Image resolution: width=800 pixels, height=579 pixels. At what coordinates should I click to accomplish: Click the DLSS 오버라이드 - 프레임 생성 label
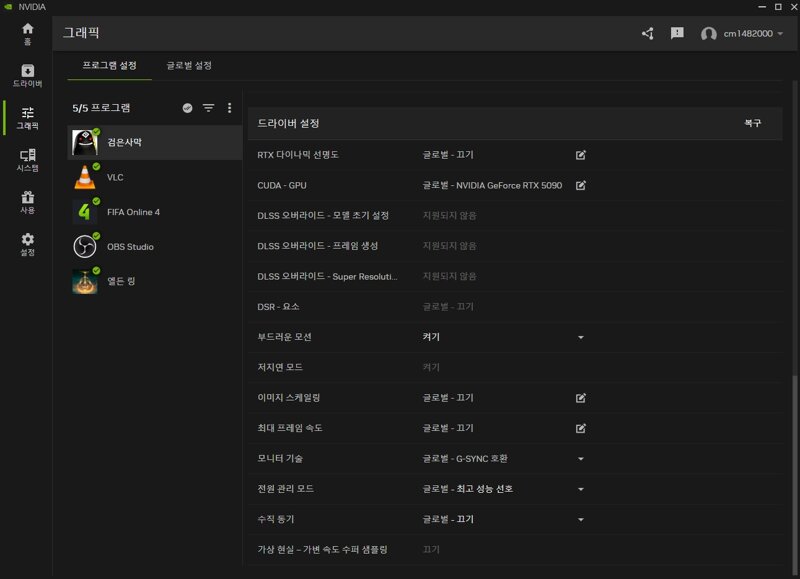click(x=317, y=246)
